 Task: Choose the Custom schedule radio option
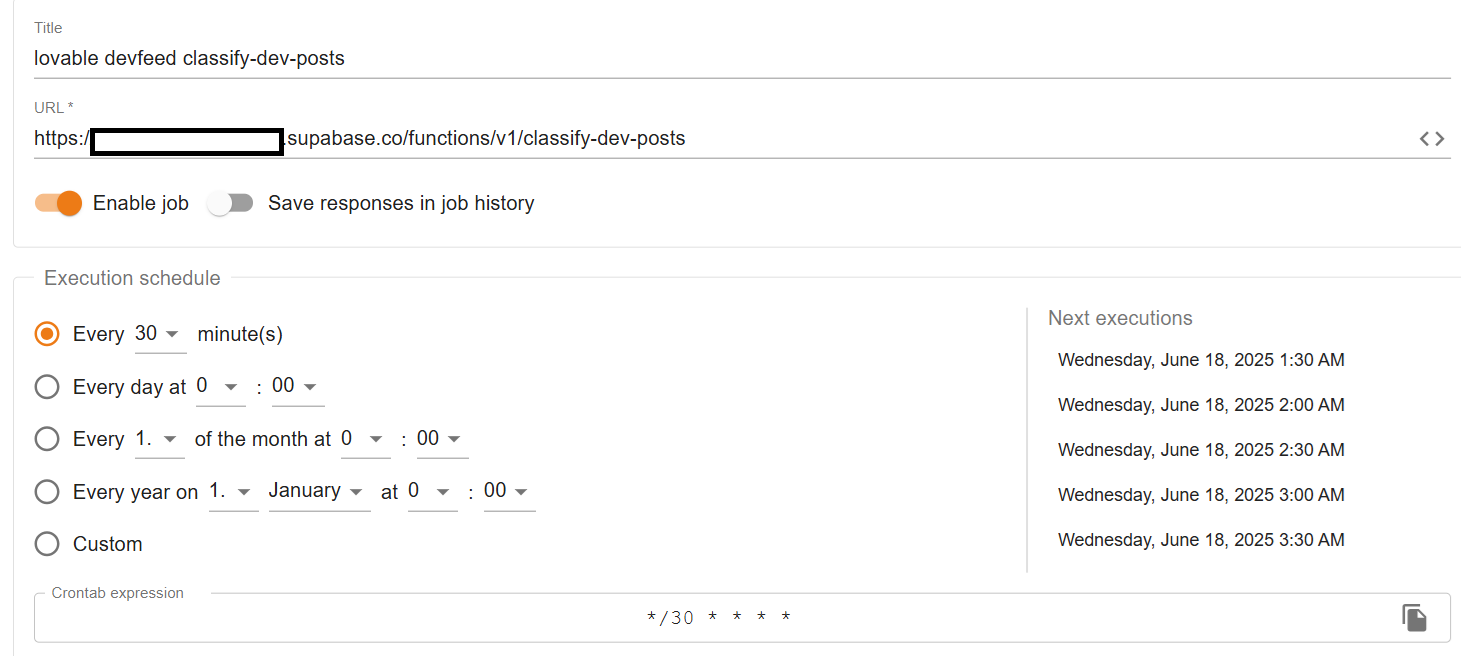point(47,544)
